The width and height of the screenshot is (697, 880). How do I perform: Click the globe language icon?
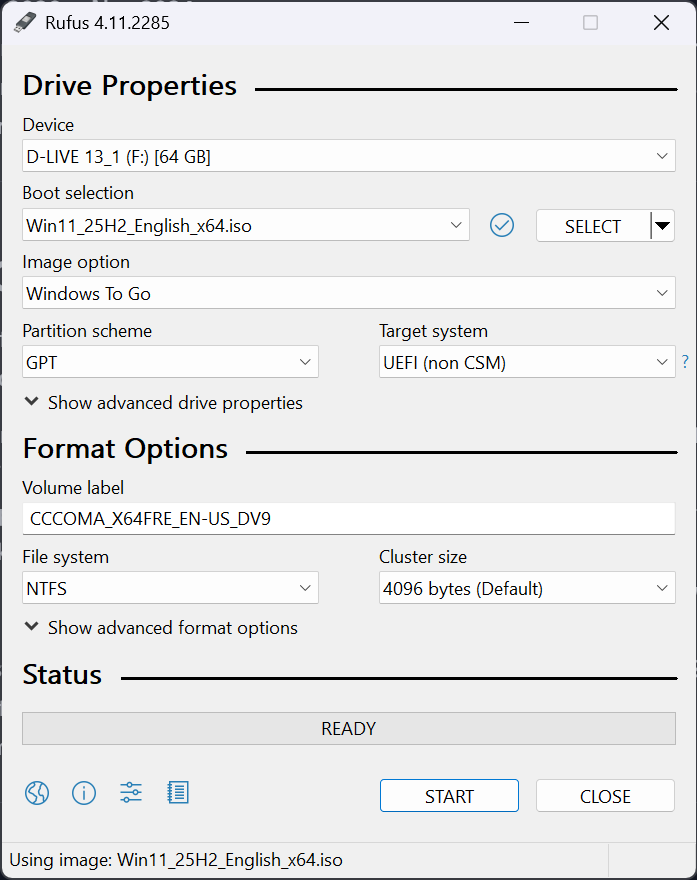tap(37, 794)
